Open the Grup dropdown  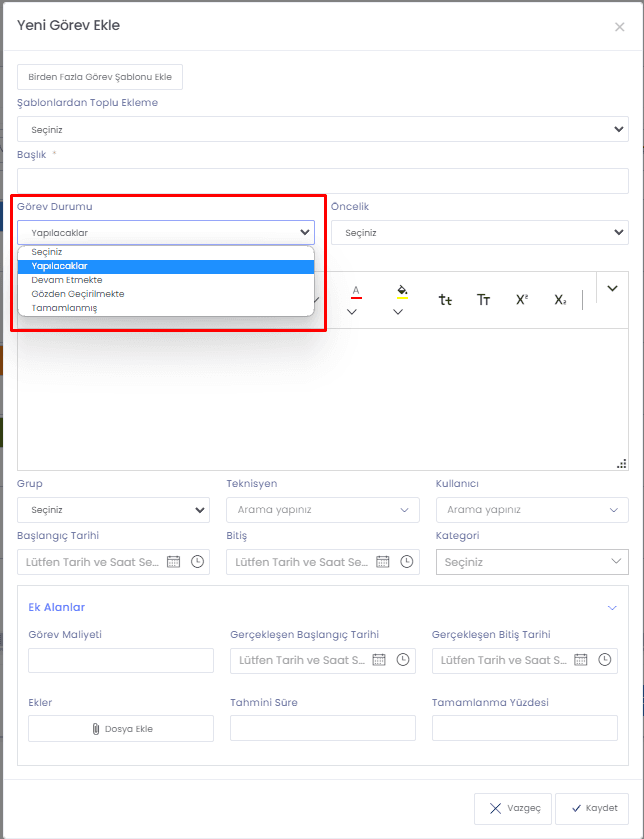(x=113, y=510)
